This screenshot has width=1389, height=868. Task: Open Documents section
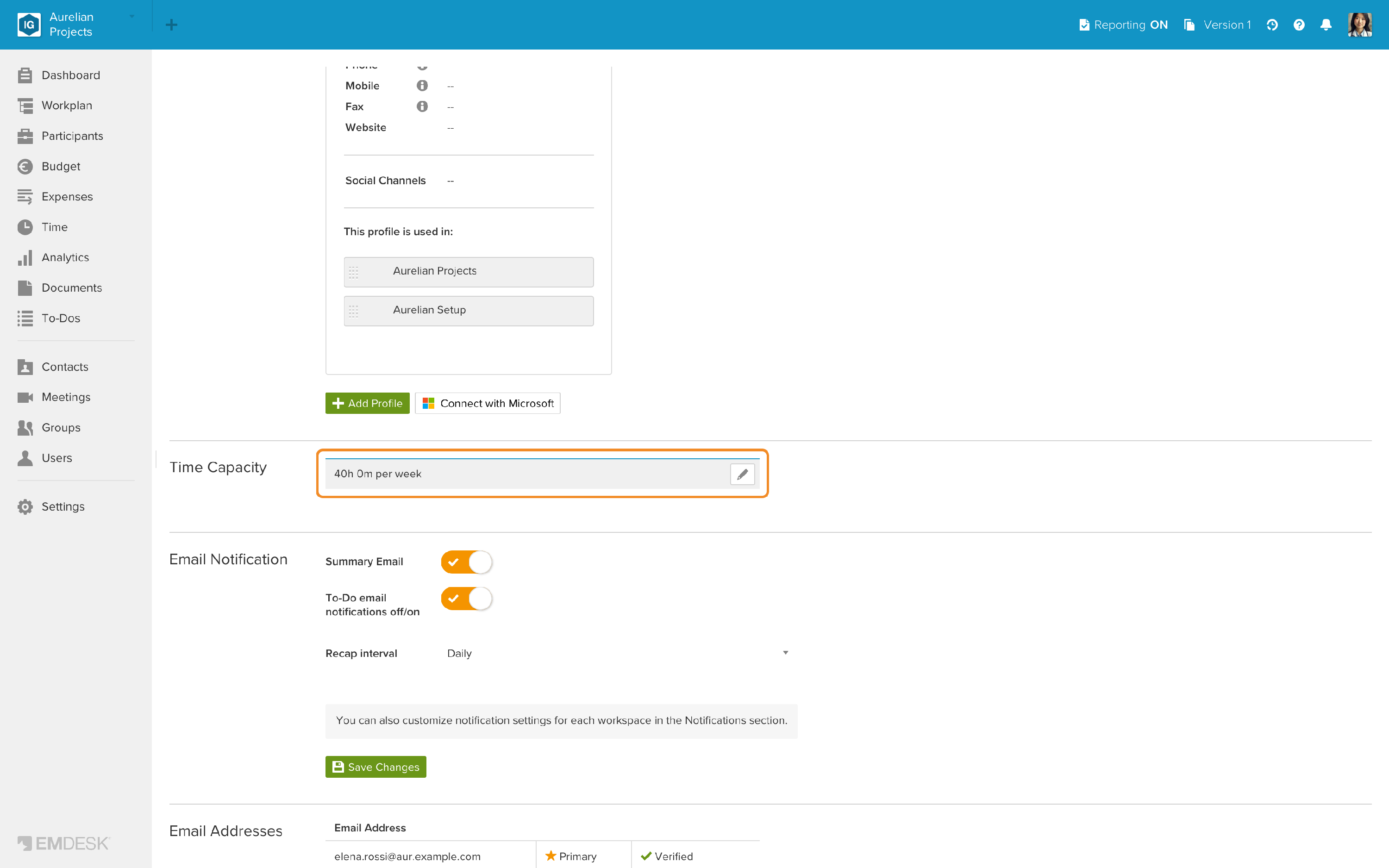[x=60, y=288]
